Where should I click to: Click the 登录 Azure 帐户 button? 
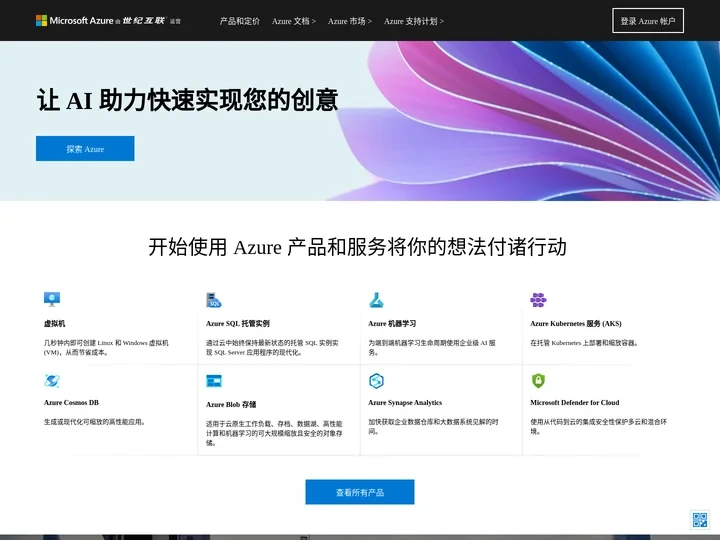pyautogui.click(x=648, y=21)
